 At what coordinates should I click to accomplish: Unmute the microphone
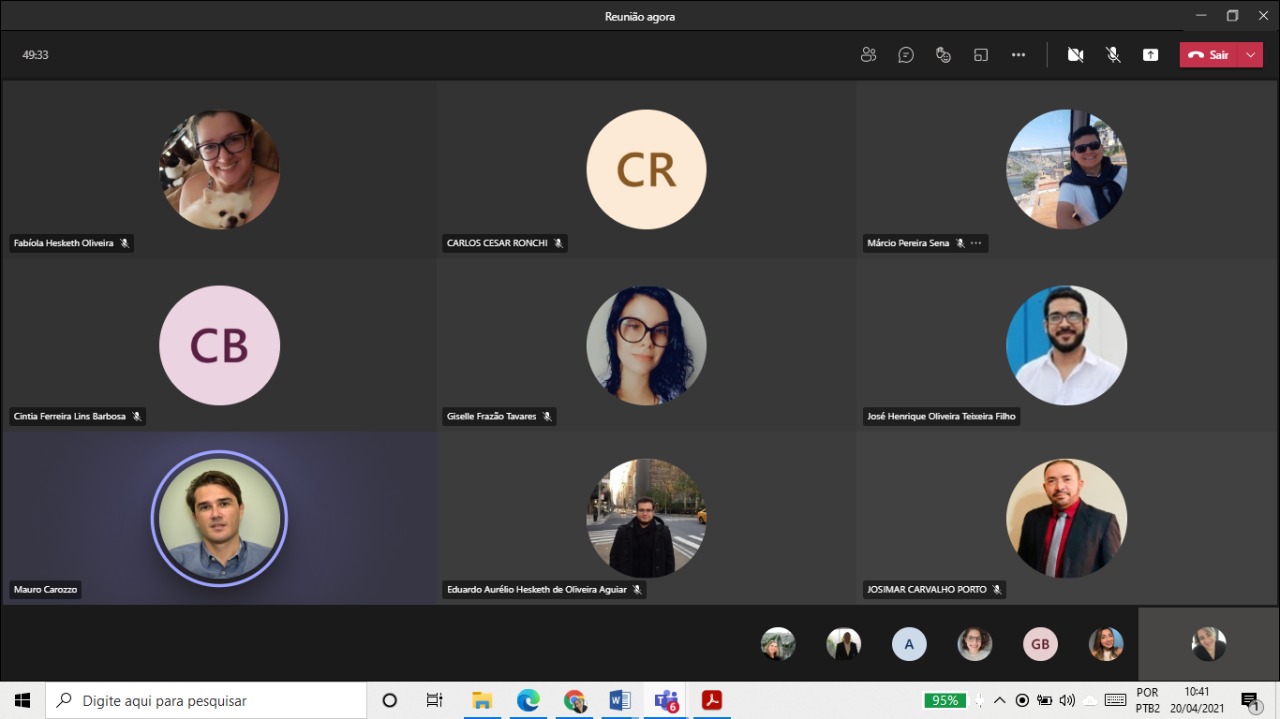[1113, 55]
